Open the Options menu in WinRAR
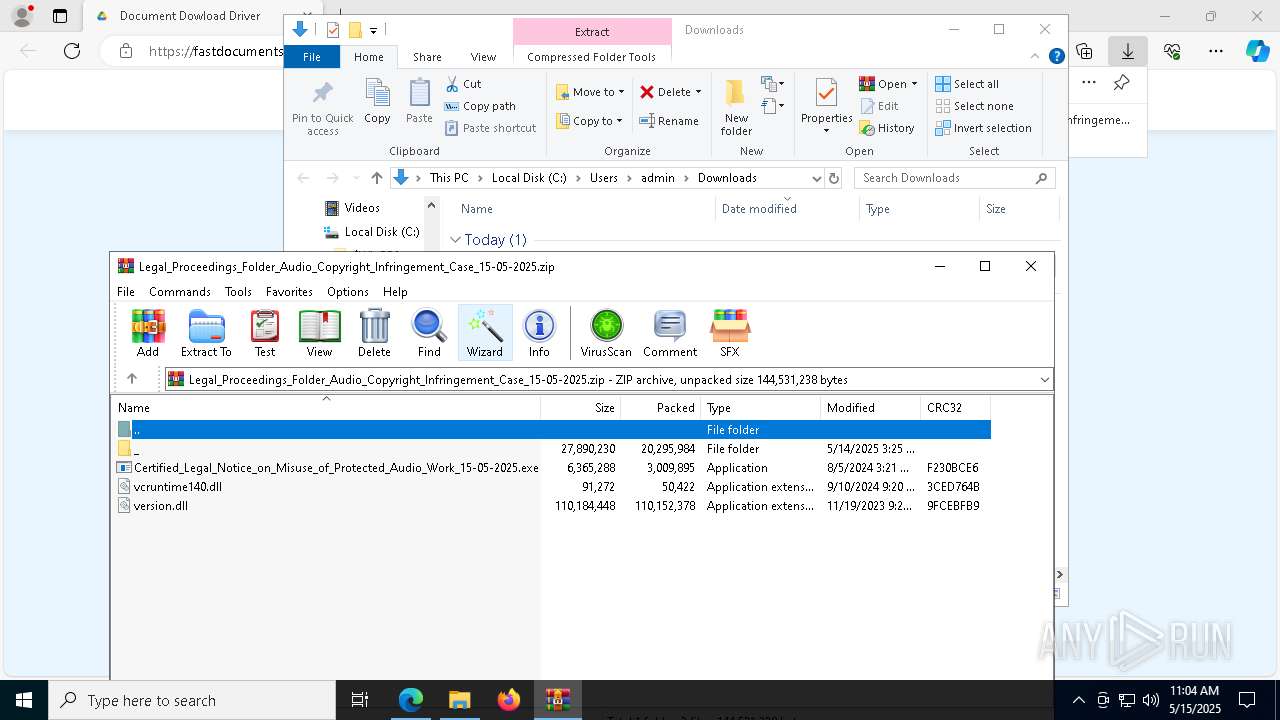This screenshot has width=1280, height=720. [x=348, y=292]
